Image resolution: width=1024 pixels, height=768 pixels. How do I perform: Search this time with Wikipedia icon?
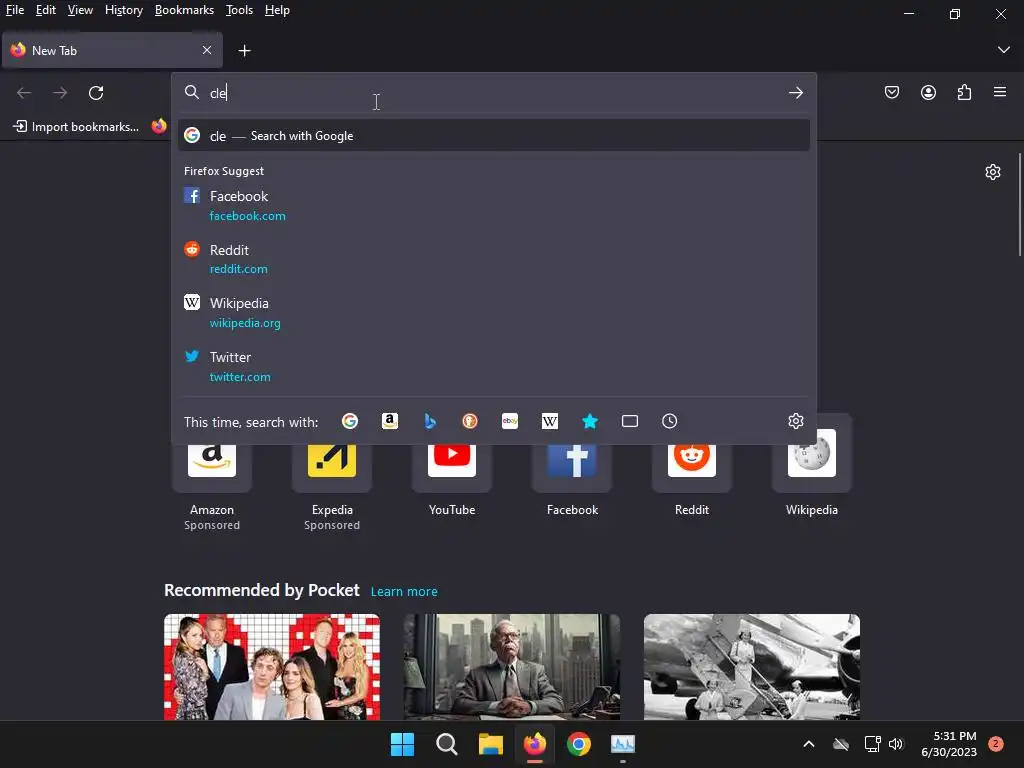pos(550,421)
